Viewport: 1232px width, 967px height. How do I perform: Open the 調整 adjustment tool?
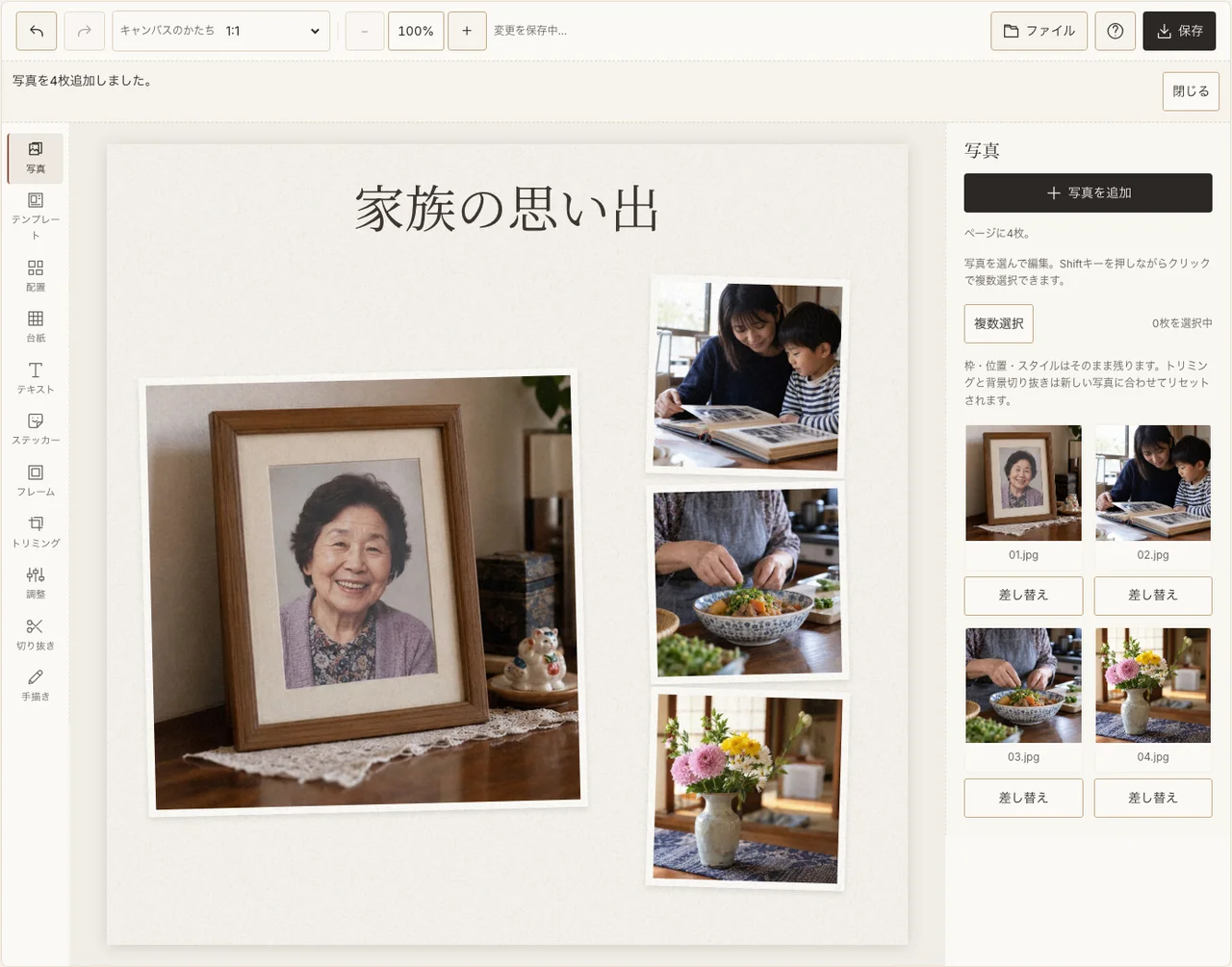36,582
